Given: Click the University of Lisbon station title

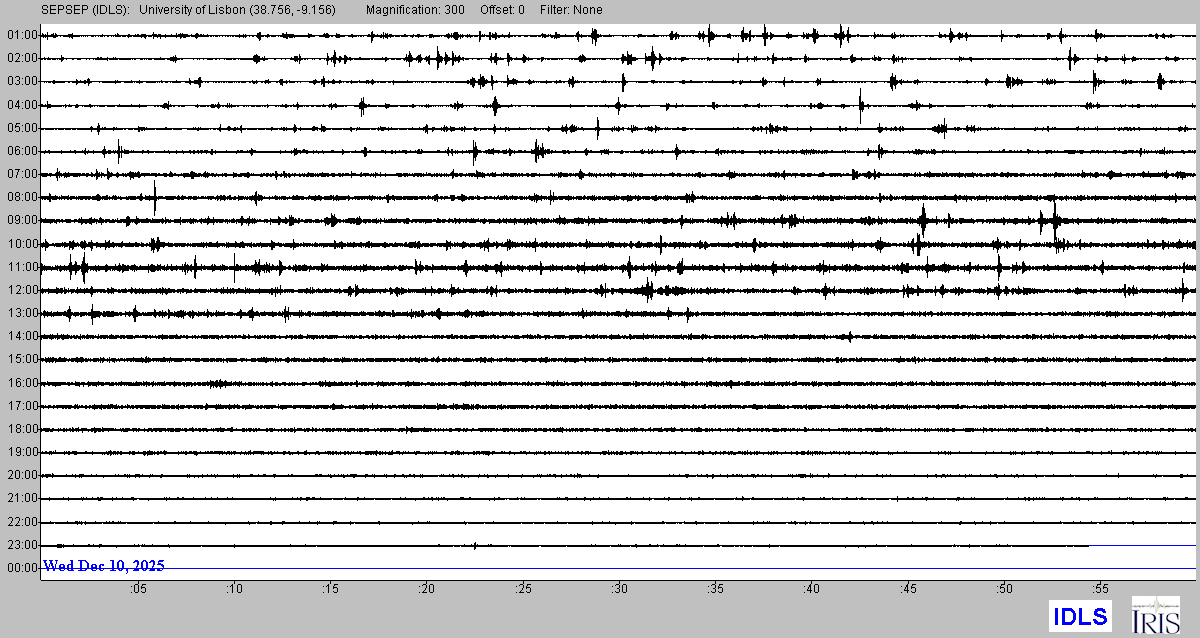Looking at the screenshot, I should click(x=237, y=10).
